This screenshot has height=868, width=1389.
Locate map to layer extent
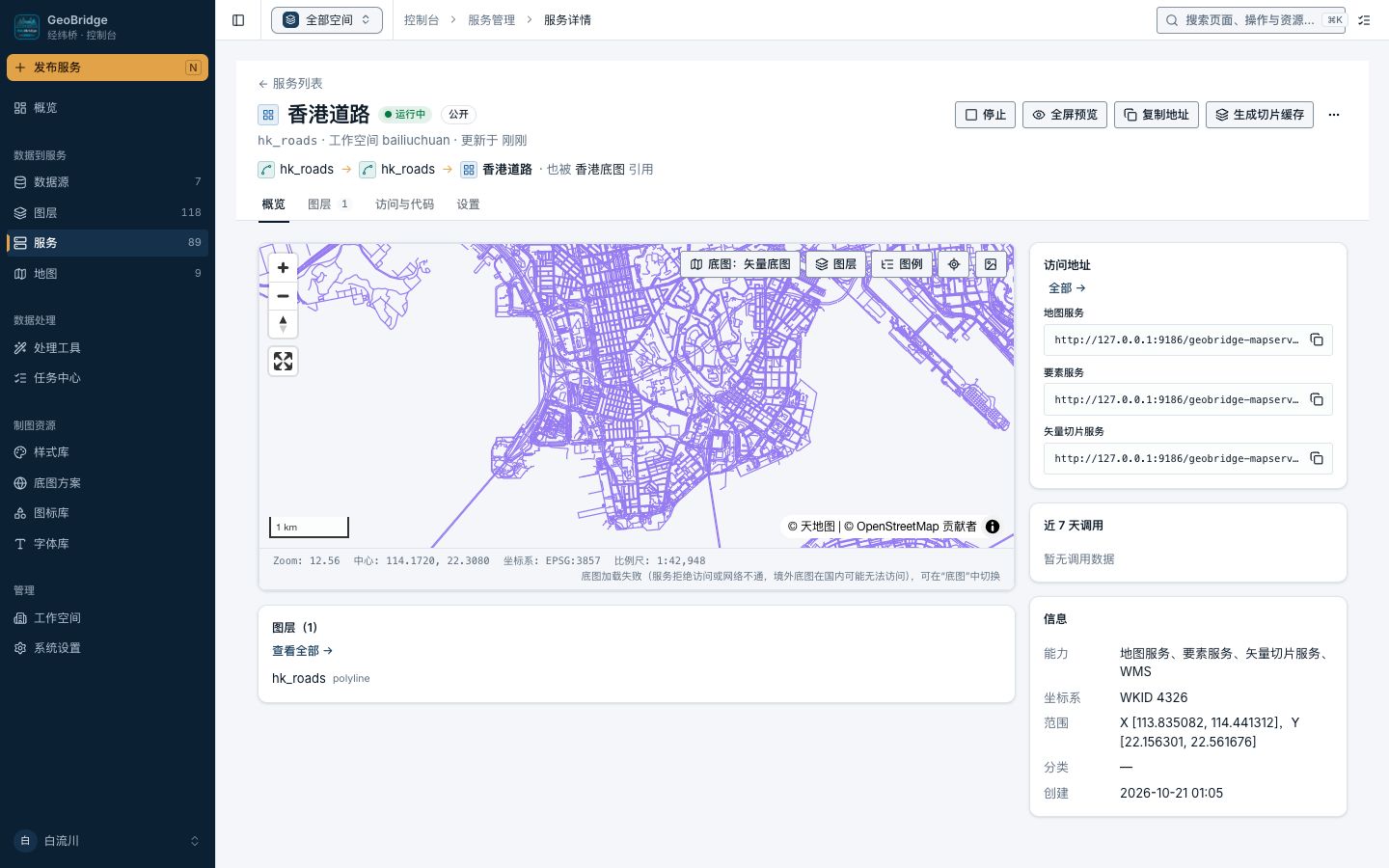point(953,264)
